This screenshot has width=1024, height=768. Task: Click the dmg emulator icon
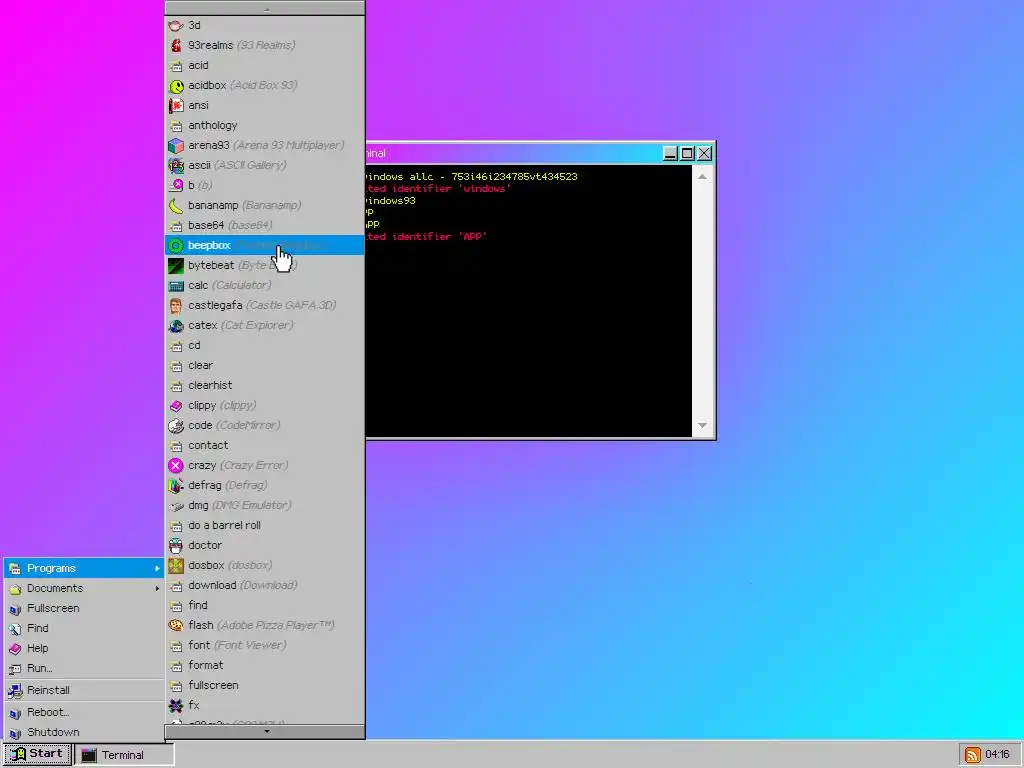[176, 505]
